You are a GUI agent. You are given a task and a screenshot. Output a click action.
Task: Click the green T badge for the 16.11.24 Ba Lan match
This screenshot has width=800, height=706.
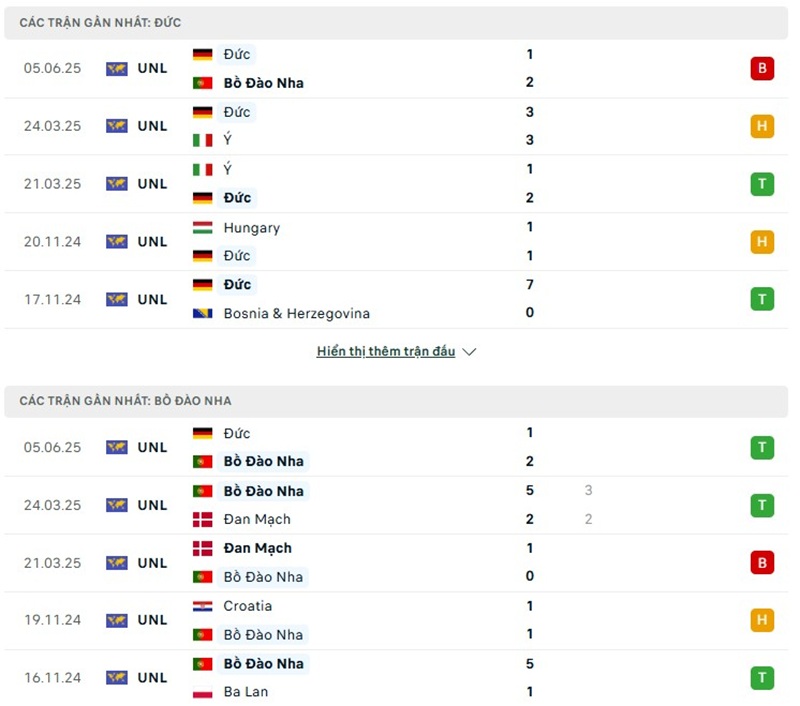[762, 678]
